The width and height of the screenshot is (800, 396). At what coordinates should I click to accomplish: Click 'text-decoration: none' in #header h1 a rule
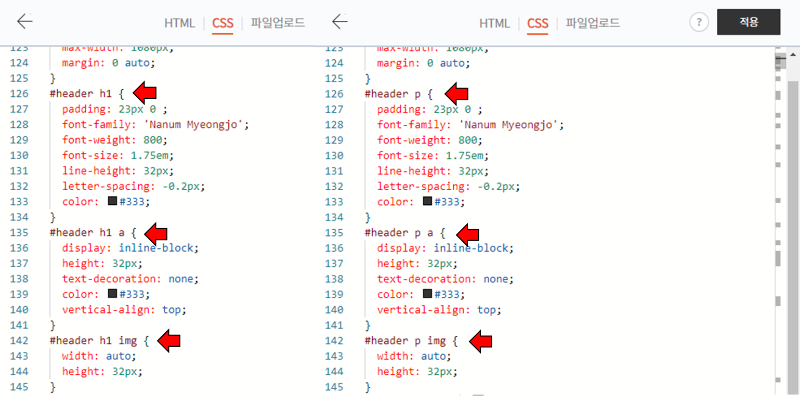(x=130, y=279)
